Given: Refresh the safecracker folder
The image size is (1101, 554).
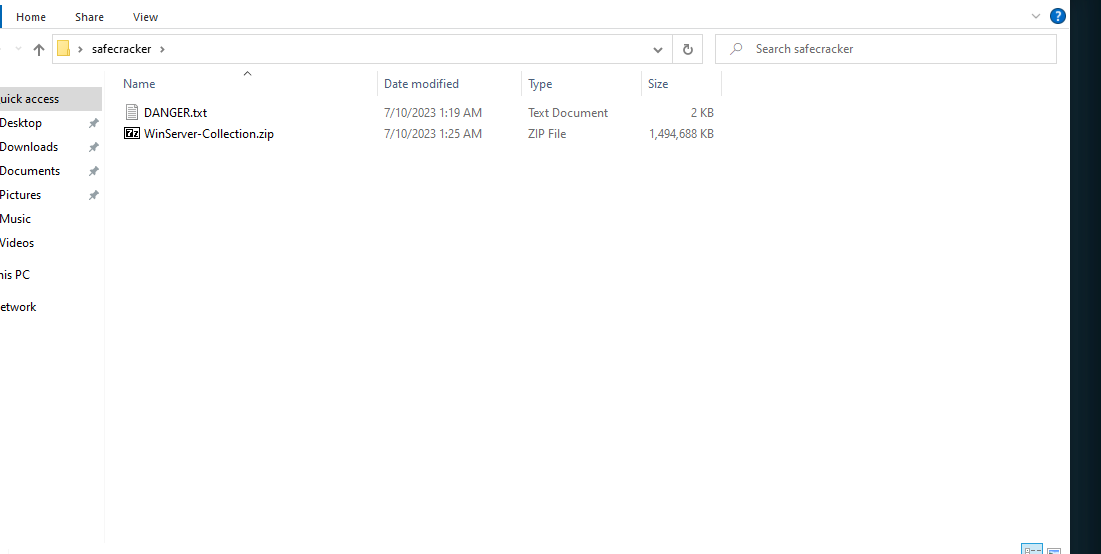Looking at the screenshot, I should coord(687,49).
